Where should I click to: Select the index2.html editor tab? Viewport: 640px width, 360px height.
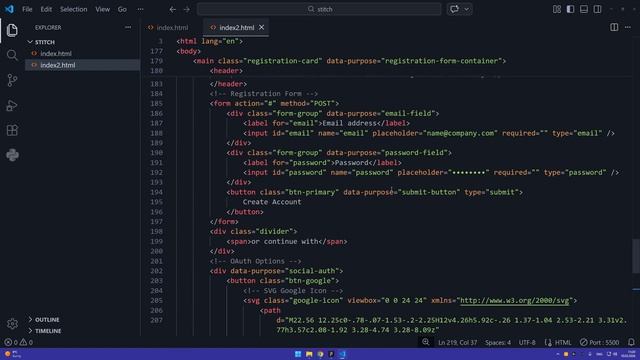235,27
